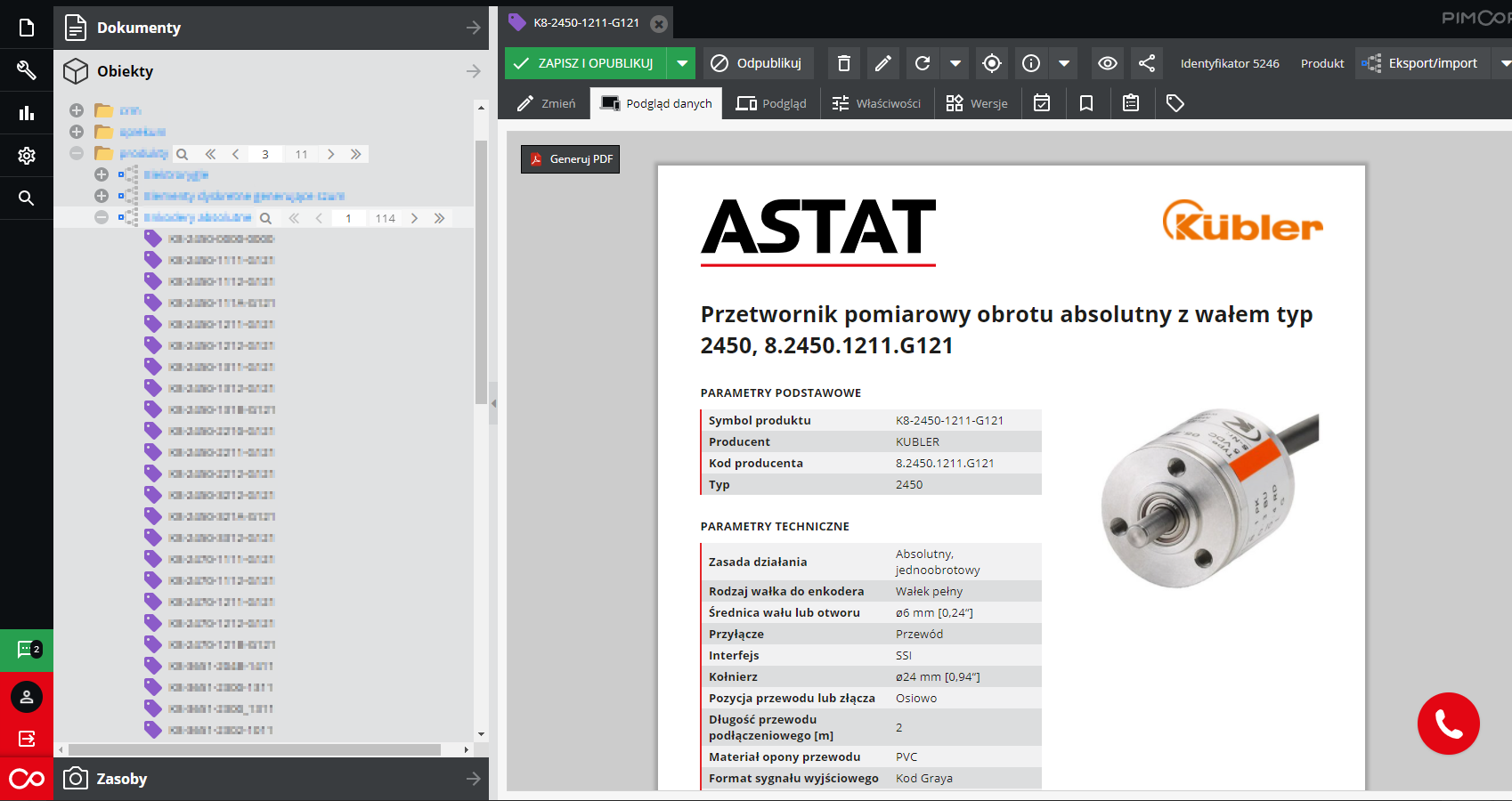Open the tags tab icon
The width and height of the screenshot is (1512, 801).
click(x=1175, y=103)
